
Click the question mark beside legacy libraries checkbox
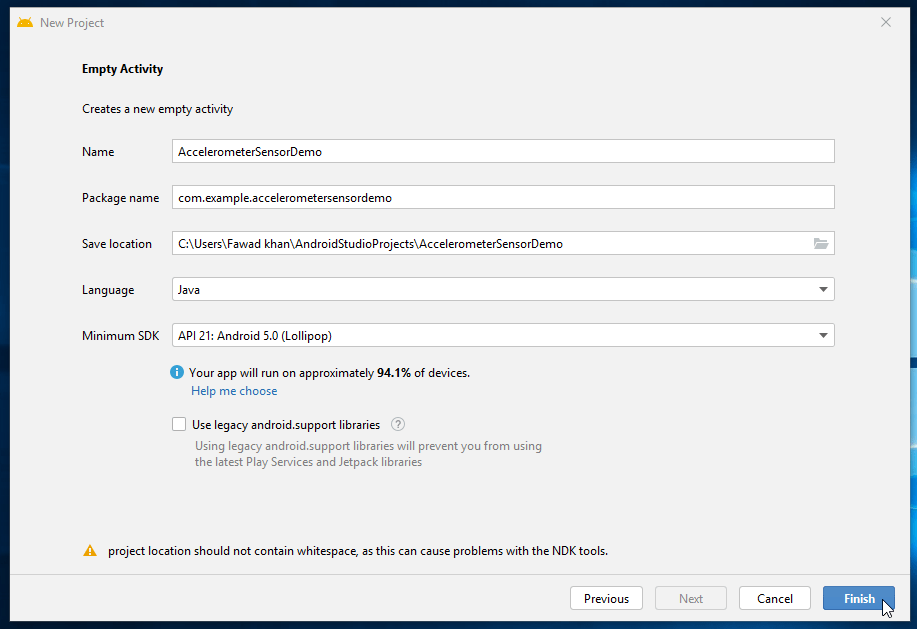point(397,424)
